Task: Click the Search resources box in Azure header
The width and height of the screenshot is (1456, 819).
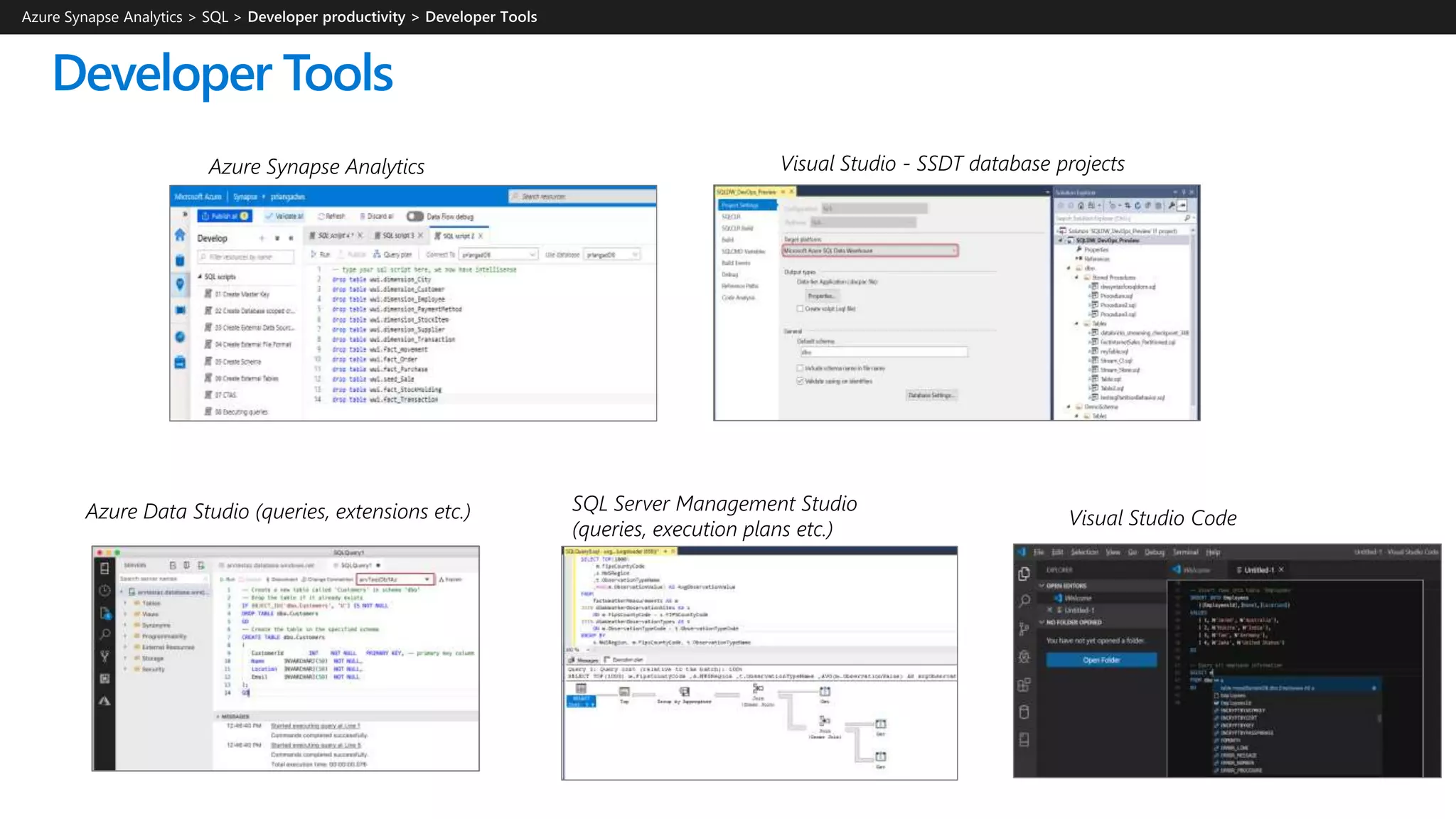Action: [x=582, y=196]
